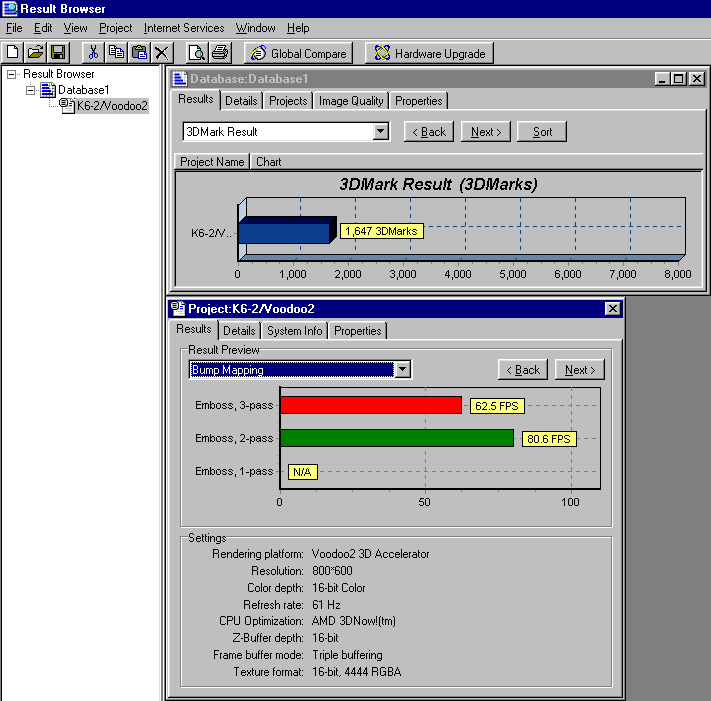This screenshot has width=711, height=701.
Task: Click Back button in Database window
Action: (x=429, y=131)
